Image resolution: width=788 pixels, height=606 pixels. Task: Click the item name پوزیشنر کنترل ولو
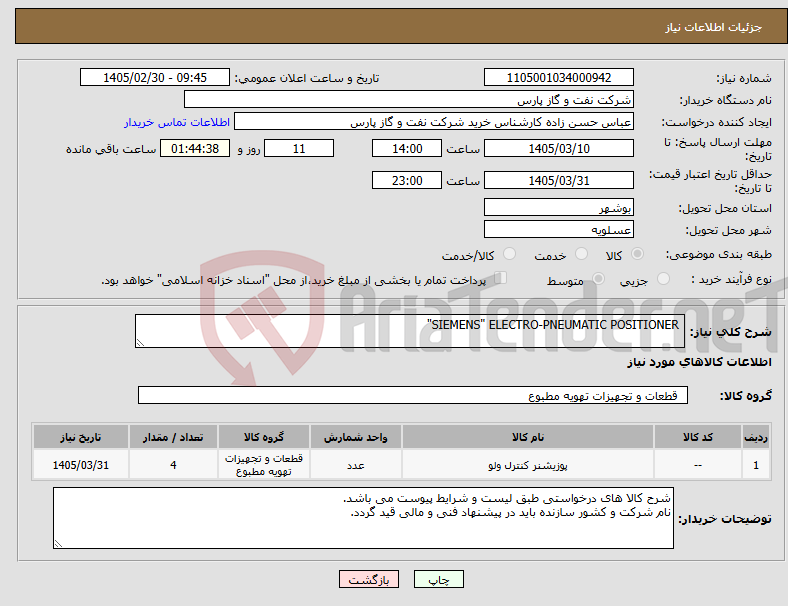[528, 465]
